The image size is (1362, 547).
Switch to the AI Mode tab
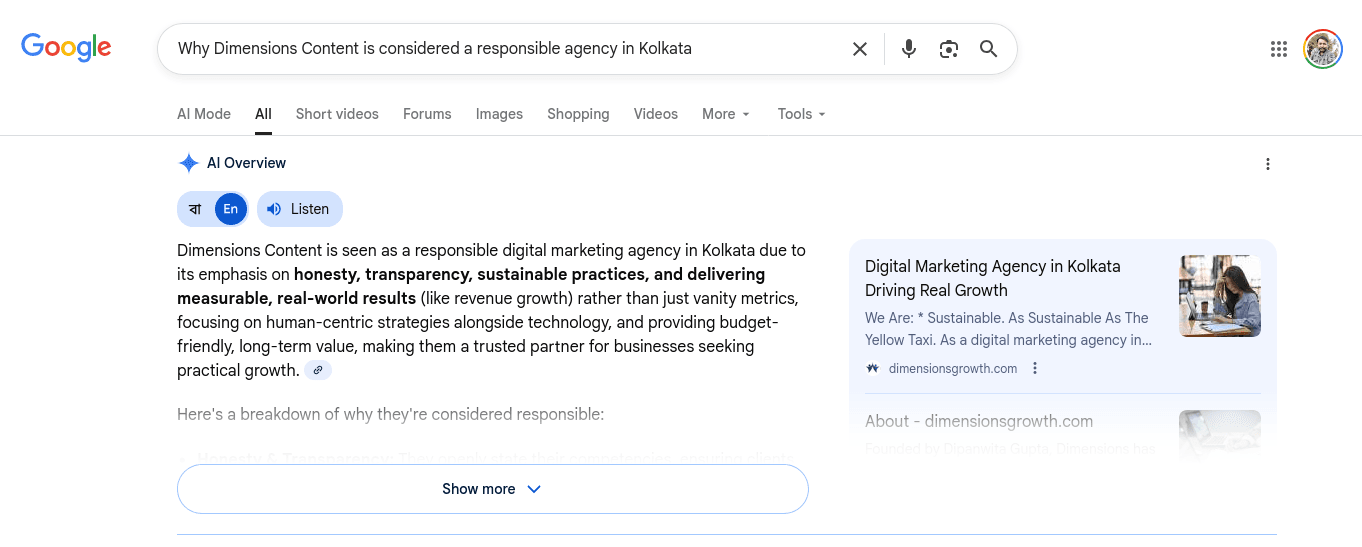click(x=204, y=114)
